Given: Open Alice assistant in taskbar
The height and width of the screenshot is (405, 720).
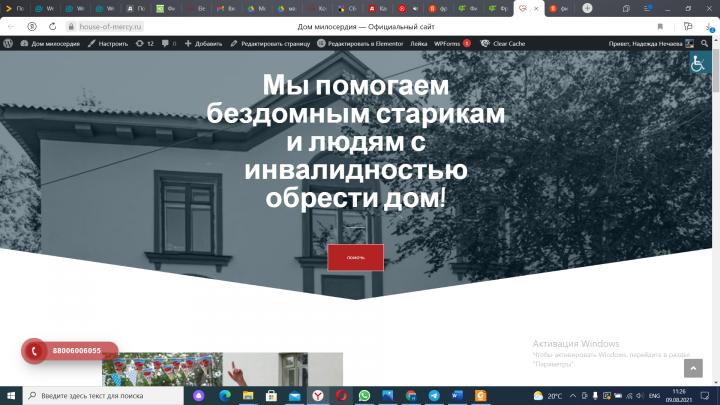Looking at the screenshot, I should [x=198, y=395].
